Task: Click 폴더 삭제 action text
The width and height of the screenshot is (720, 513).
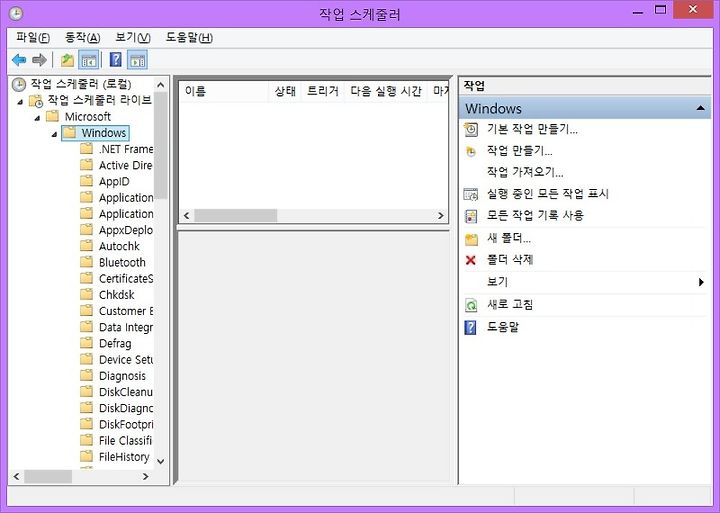Action: [x=510, y=260]
